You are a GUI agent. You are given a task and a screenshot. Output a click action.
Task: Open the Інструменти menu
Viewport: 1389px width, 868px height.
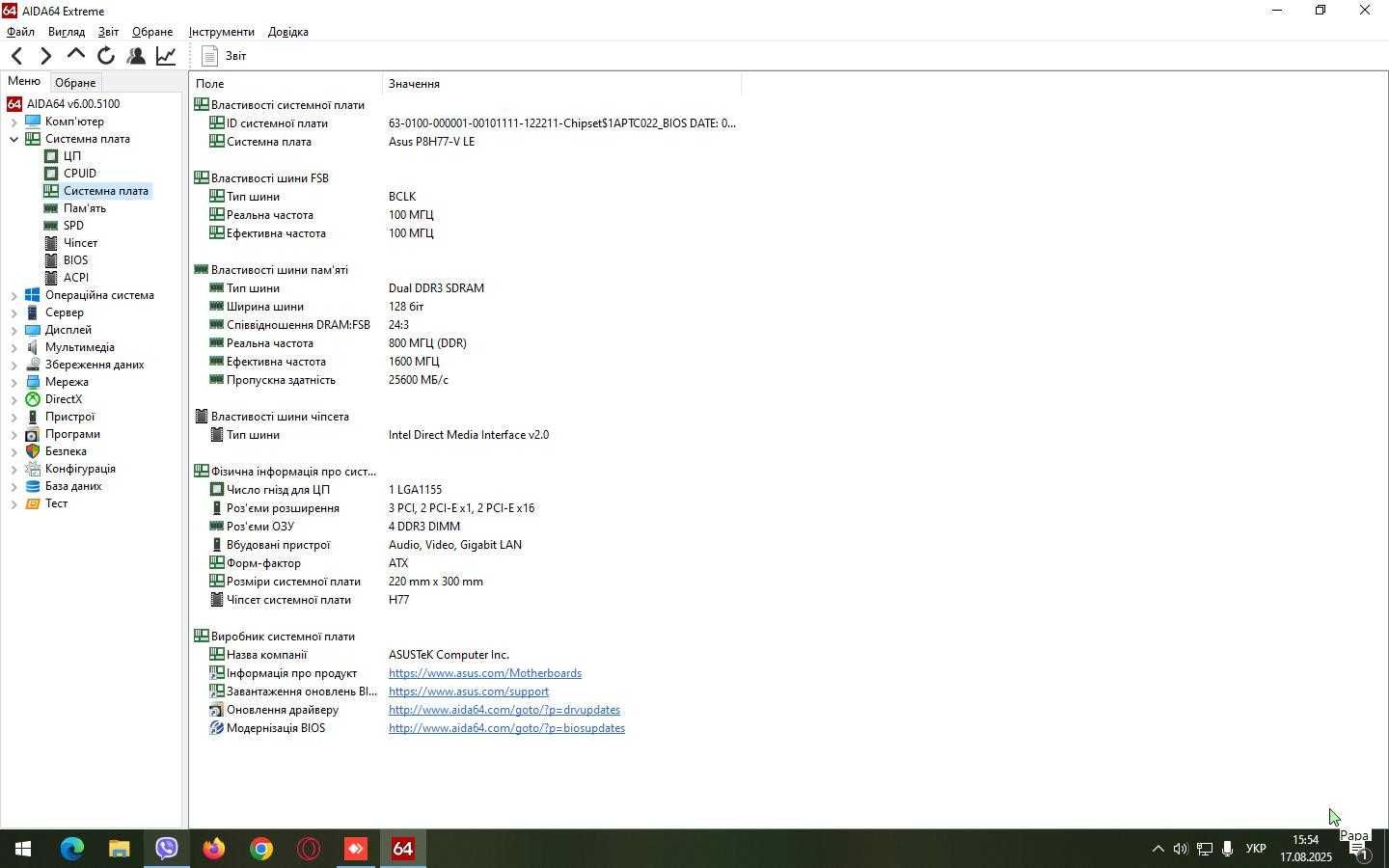coord(221,32)
